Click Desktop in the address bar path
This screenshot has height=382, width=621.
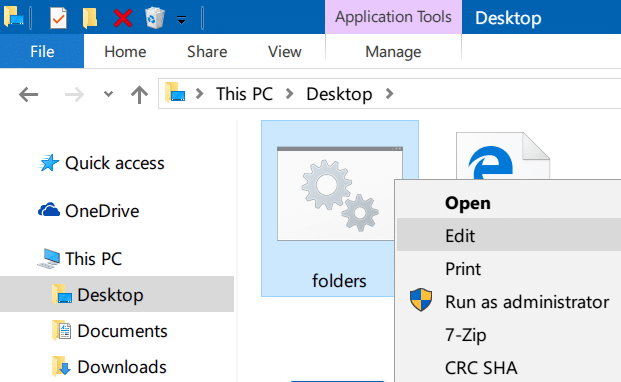339,94
